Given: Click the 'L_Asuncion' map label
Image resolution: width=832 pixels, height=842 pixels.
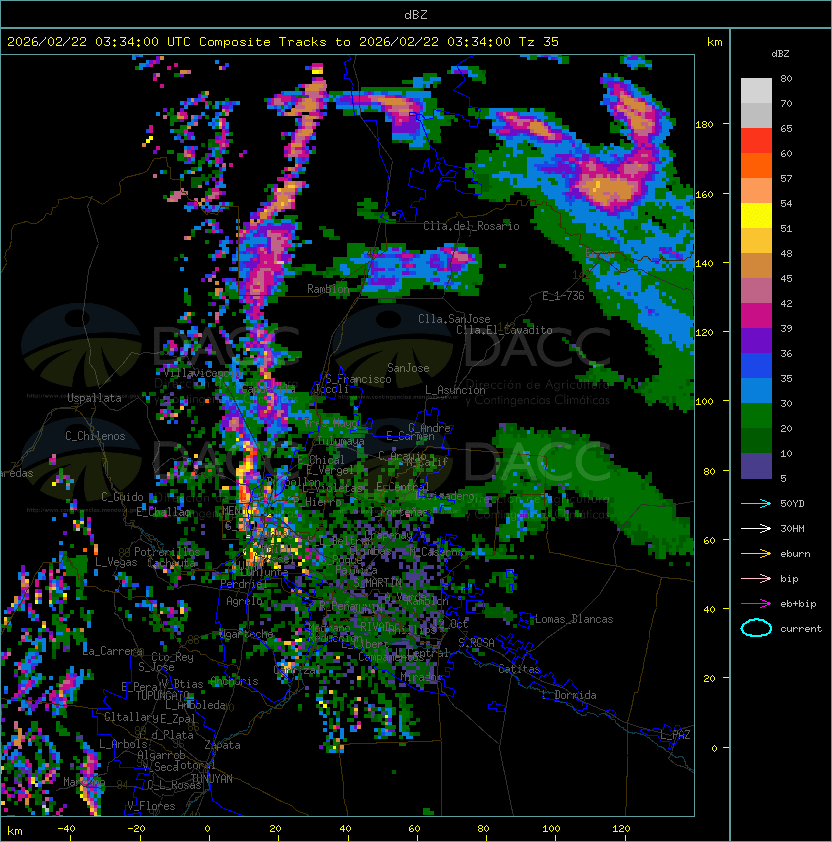Looking at the screenshot, I should coord(455,390).
